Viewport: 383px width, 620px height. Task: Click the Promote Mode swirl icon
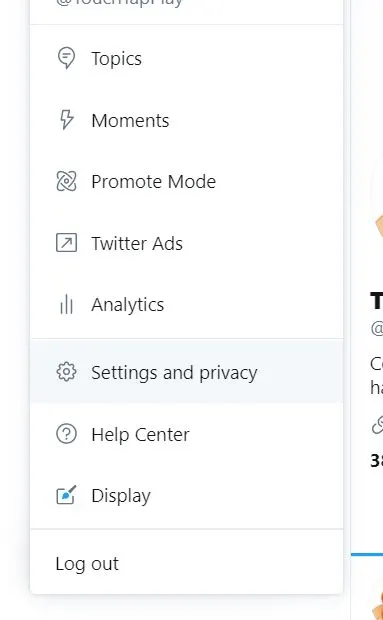point(66,181)
